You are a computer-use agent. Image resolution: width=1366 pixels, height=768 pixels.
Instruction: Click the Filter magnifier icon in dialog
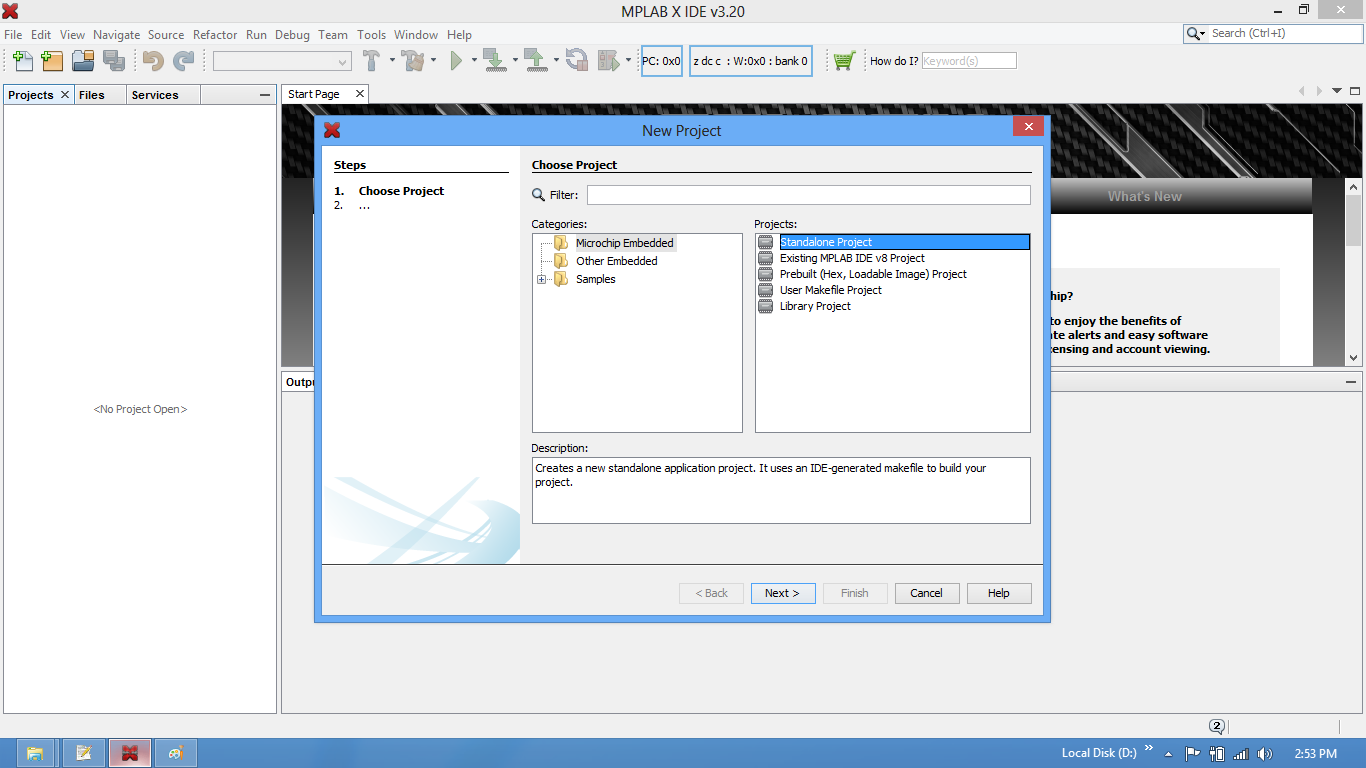[539, 195]
